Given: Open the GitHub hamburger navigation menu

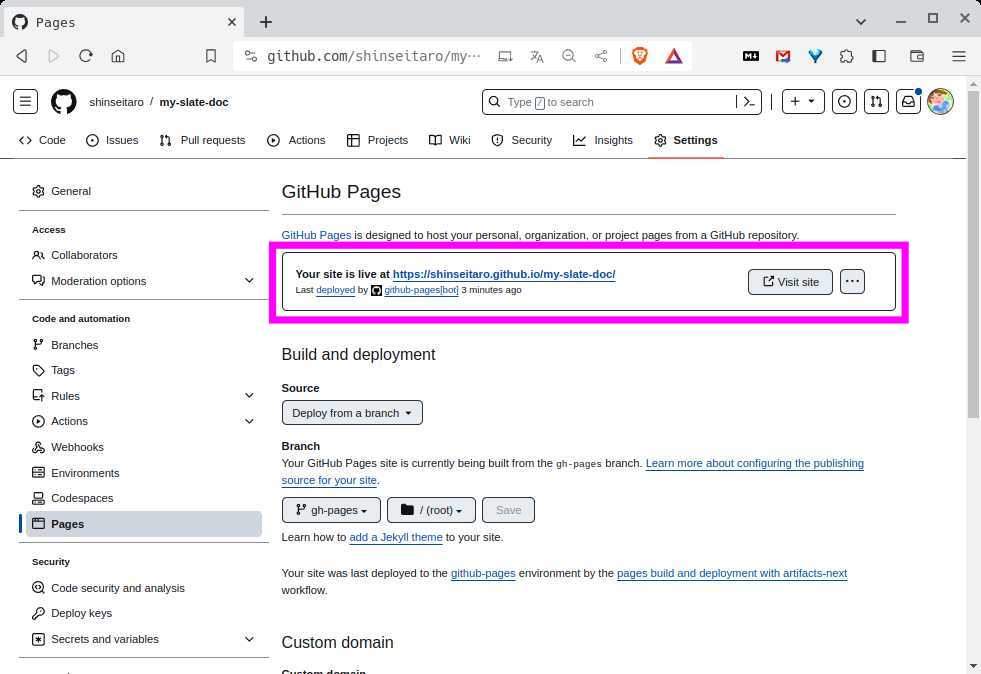Looking at the screenshot, I should tap(25, 101).
